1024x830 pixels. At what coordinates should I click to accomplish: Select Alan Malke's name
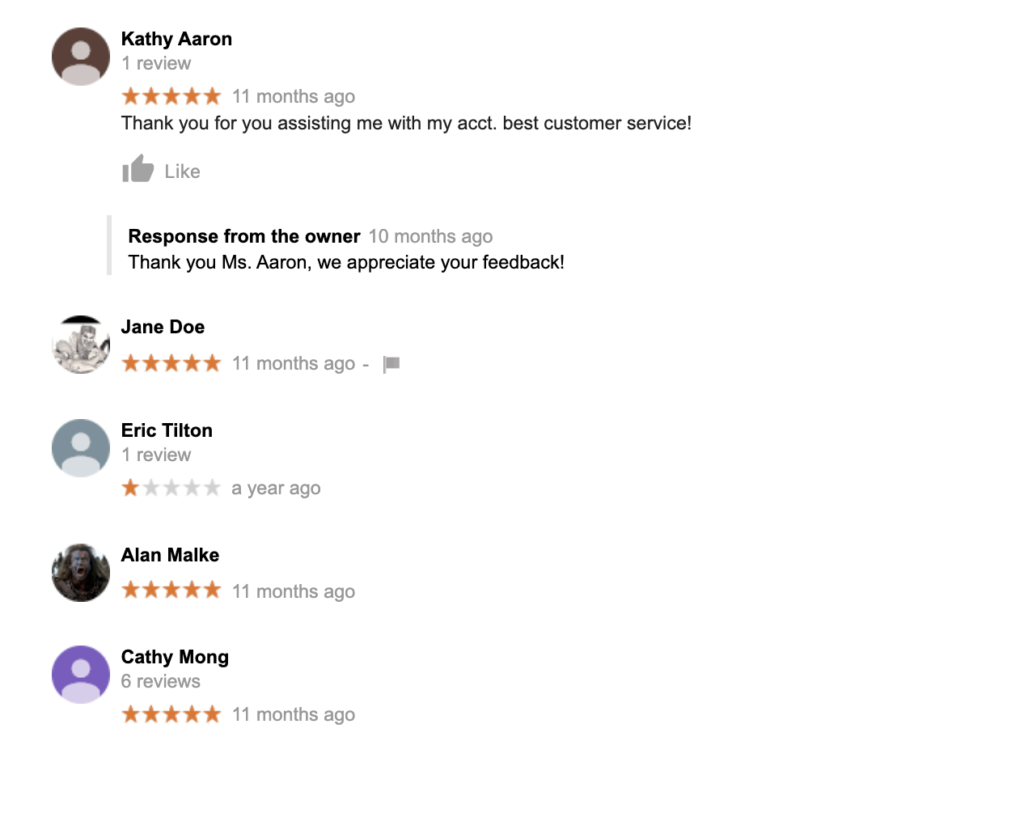coord(170,554)
